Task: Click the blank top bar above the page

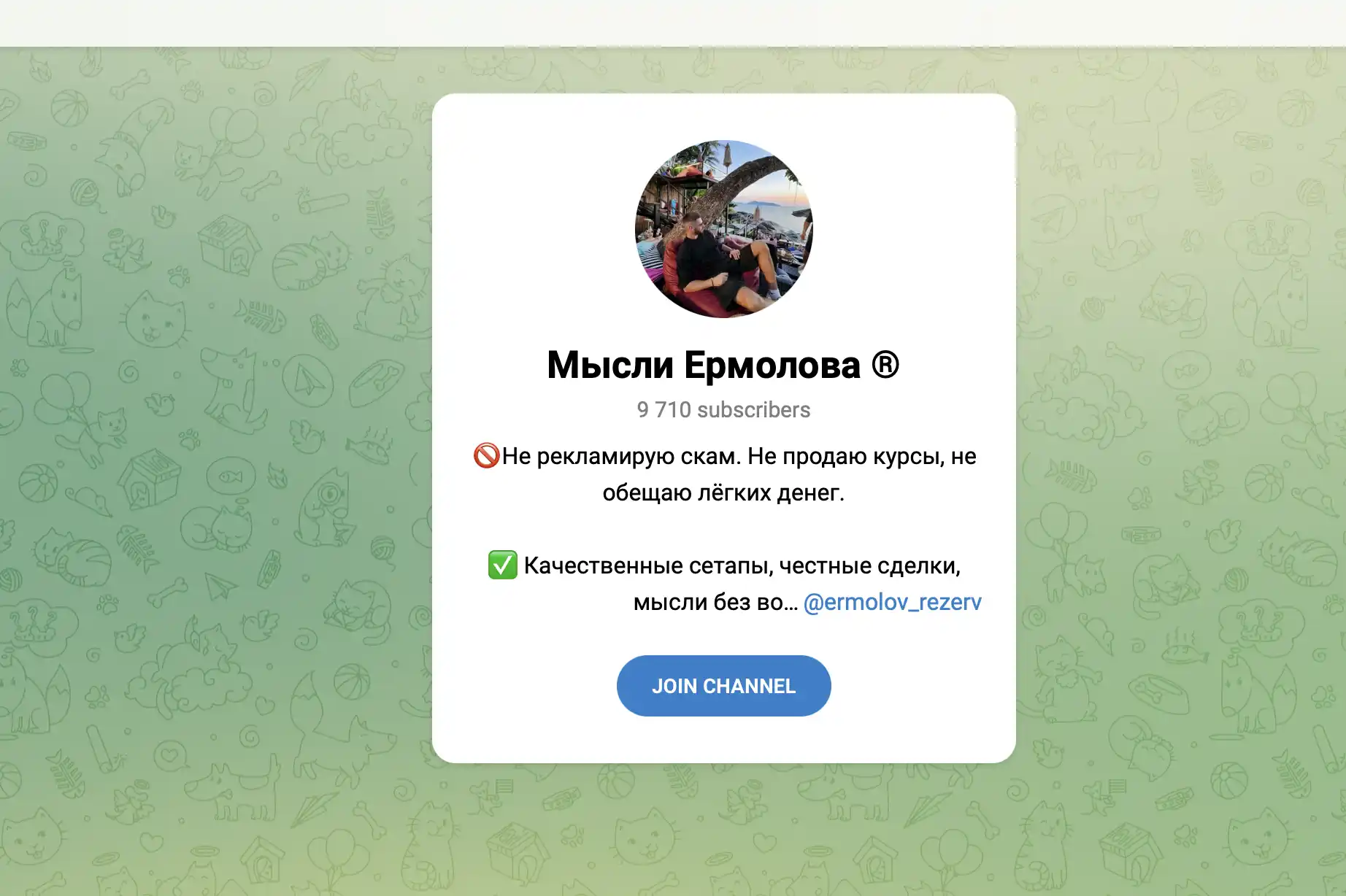Action: pos(673,23)
